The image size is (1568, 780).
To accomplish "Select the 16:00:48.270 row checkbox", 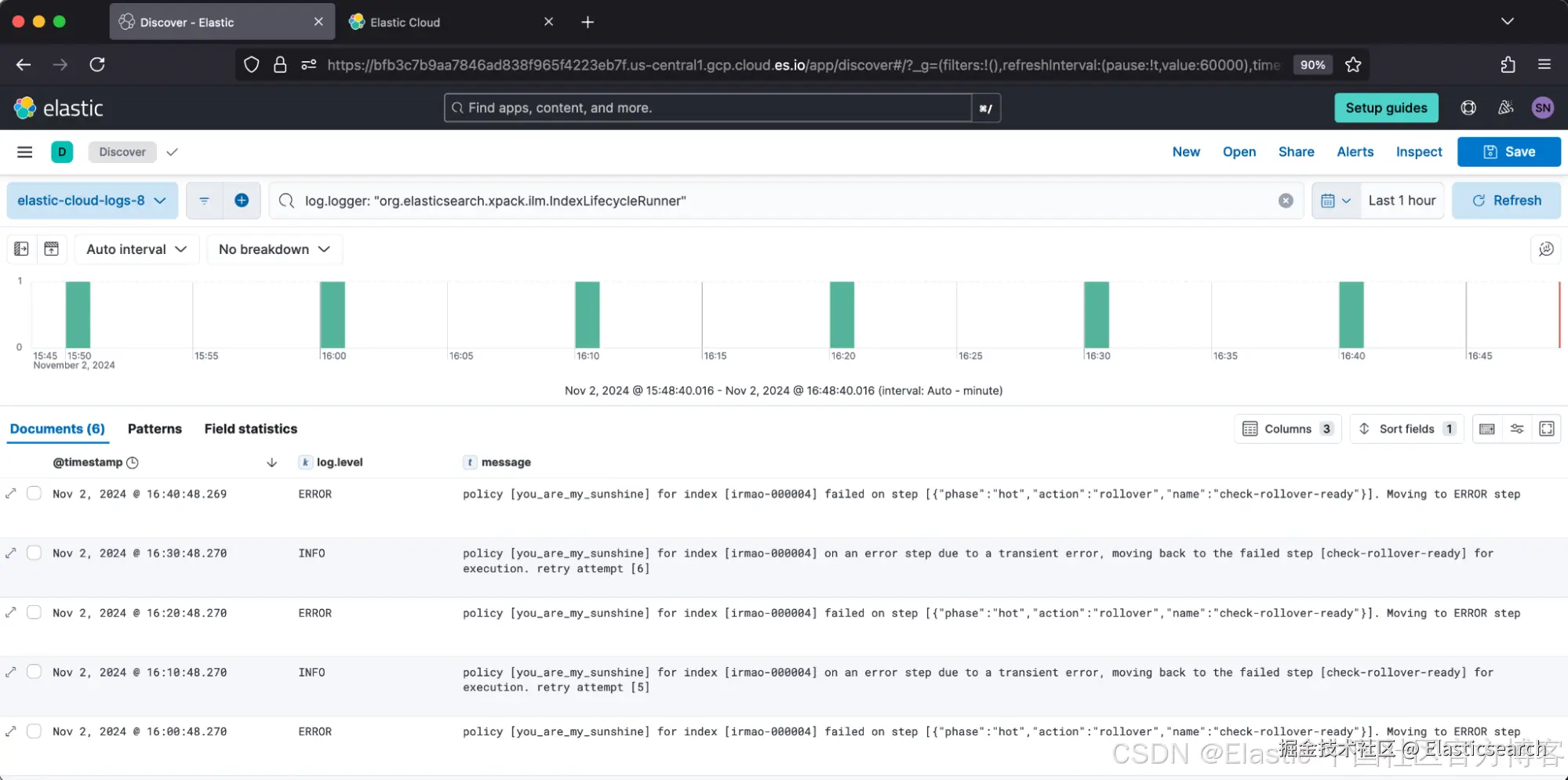I will coord(34,731).
